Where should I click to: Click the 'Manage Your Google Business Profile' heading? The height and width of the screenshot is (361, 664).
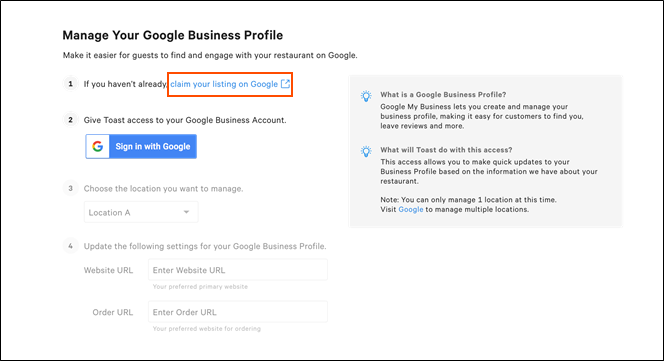(172, 35)
